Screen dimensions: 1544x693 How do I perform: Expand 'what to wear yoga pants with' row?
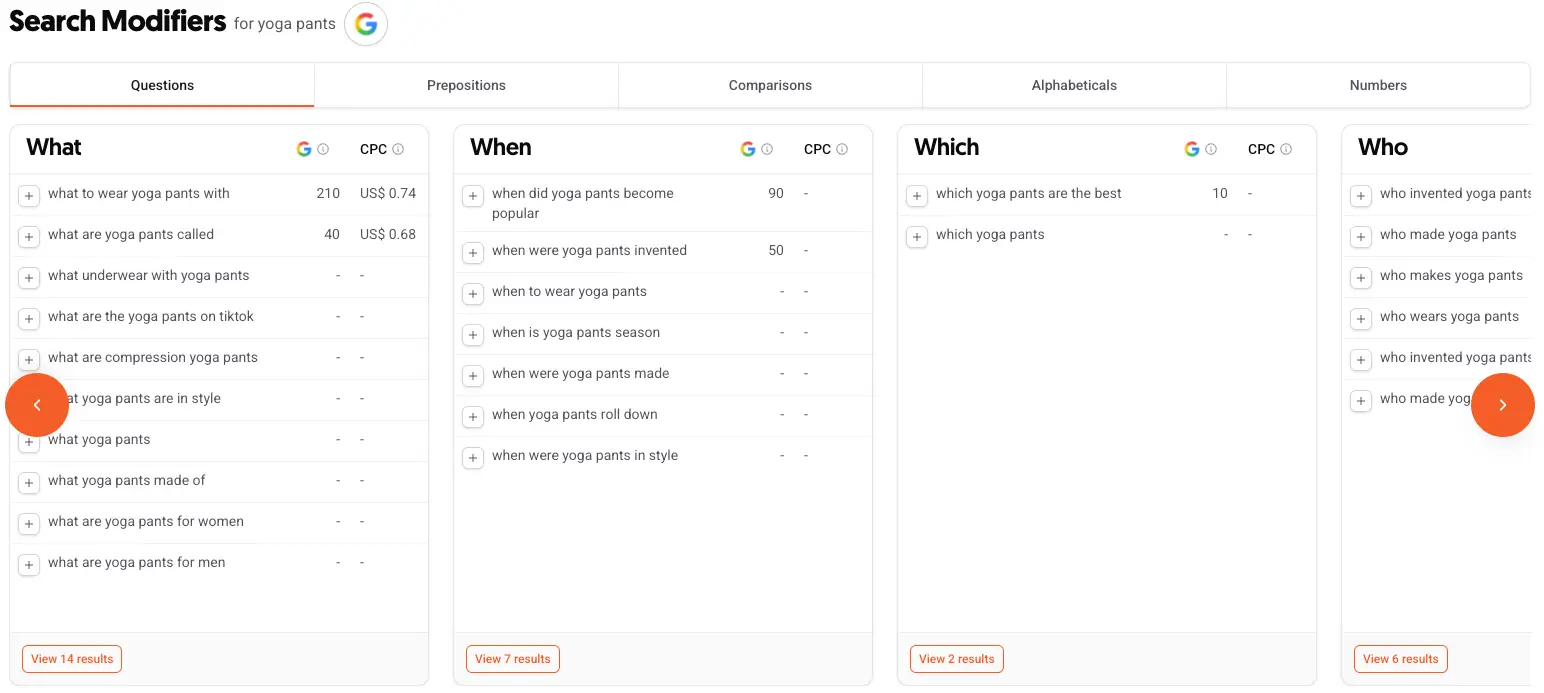coord(29,196)
